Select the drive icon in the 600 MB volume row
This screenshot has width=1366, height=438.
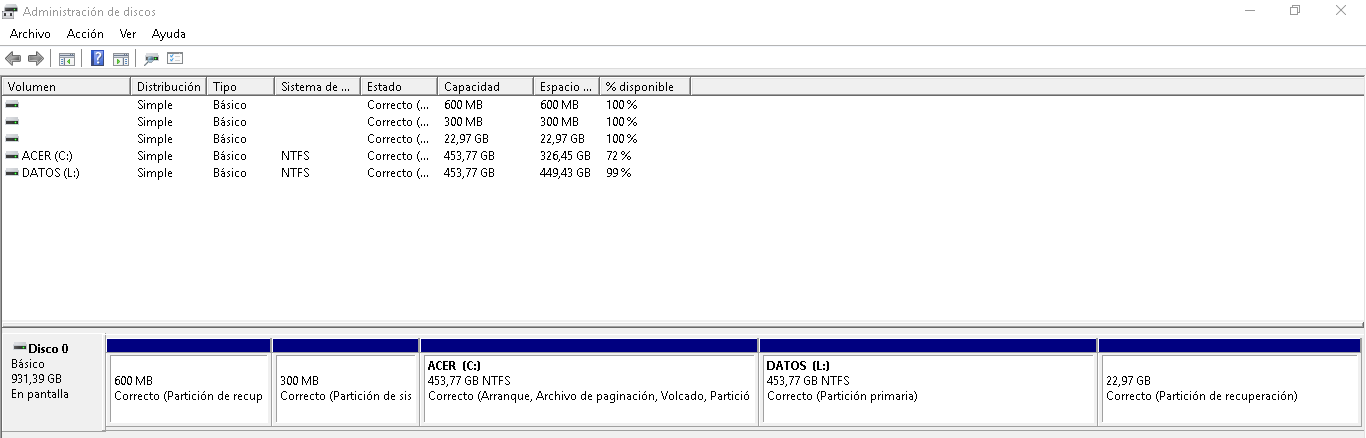[12, 104]
